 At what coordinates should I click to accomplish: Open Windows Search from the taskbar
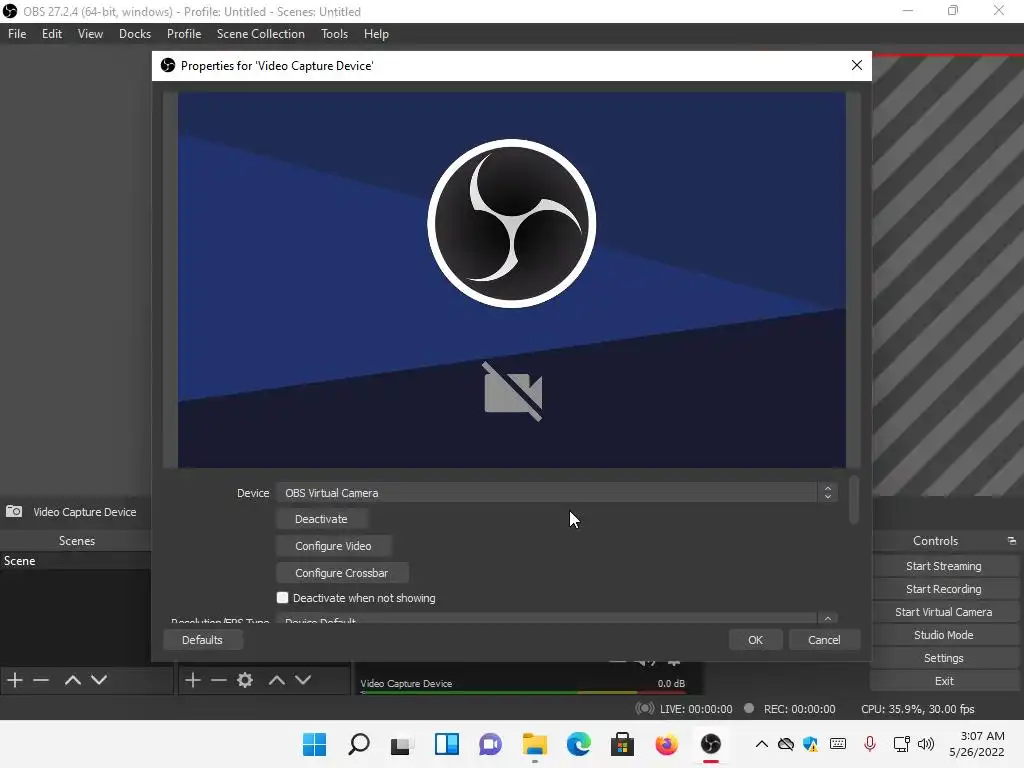pos(359,744)
